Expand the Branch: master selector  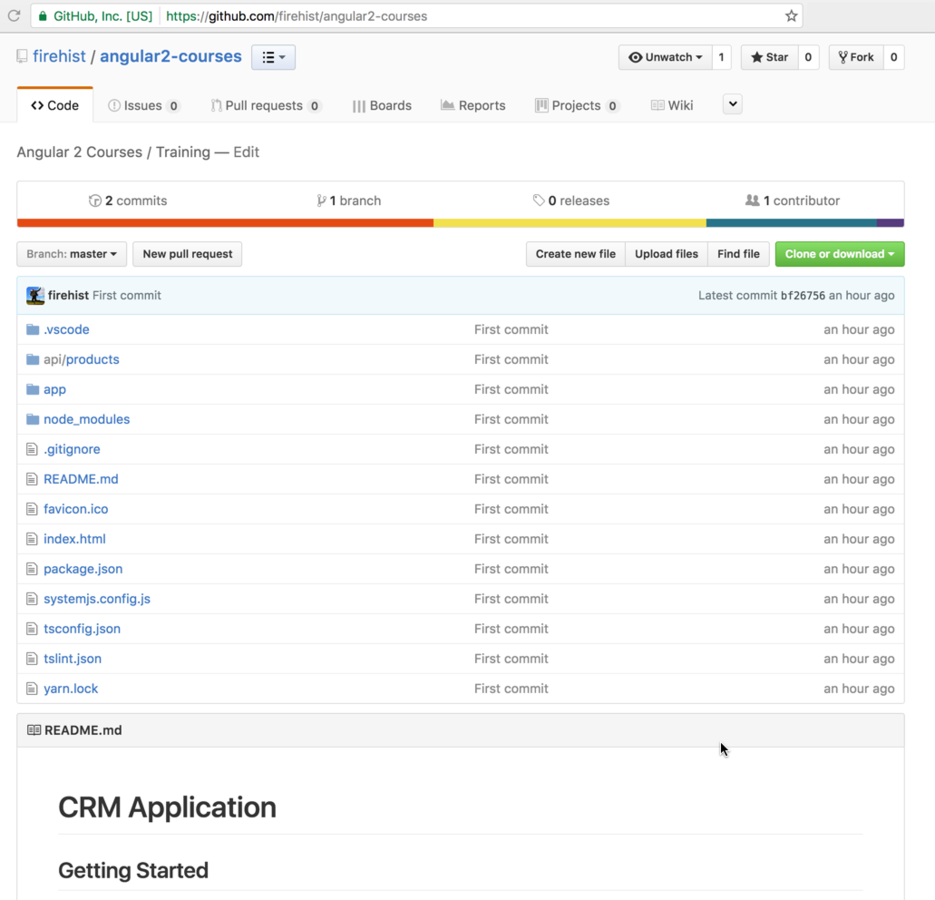pyautogui.click(x=72, y=254)
